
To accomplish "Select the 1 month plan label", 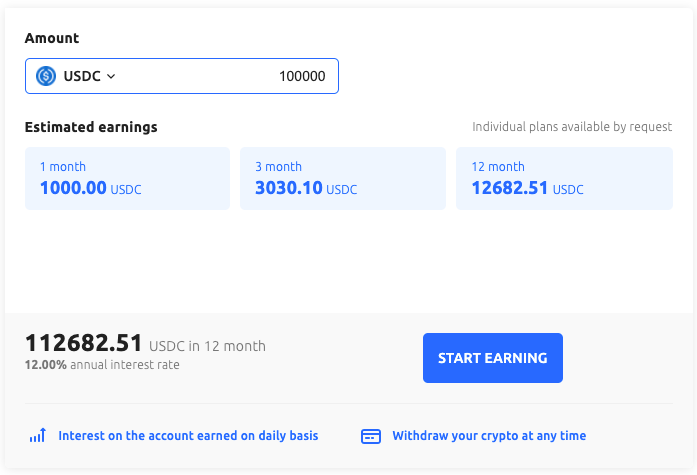I will click(63, 167).
